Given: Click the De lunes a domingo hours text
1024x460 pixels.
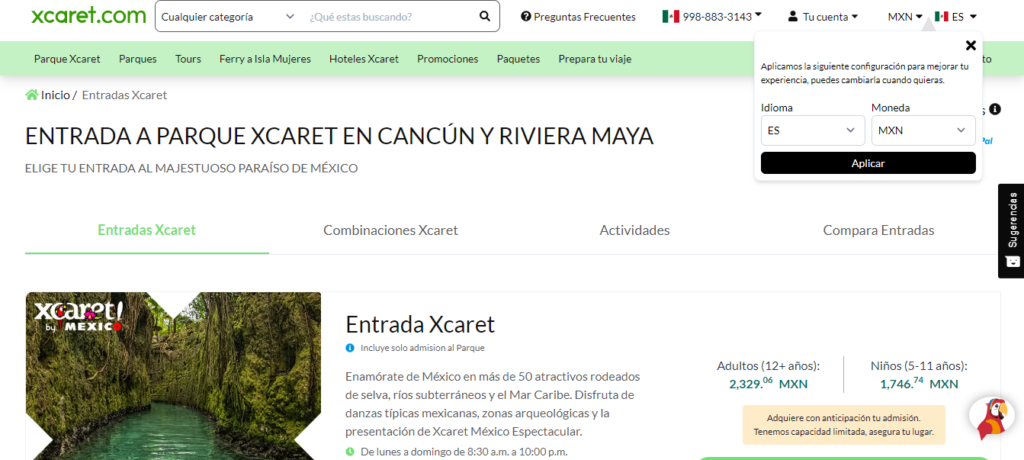Looking at the screenshot, I should pyautogui.click(x=464, y=452).
